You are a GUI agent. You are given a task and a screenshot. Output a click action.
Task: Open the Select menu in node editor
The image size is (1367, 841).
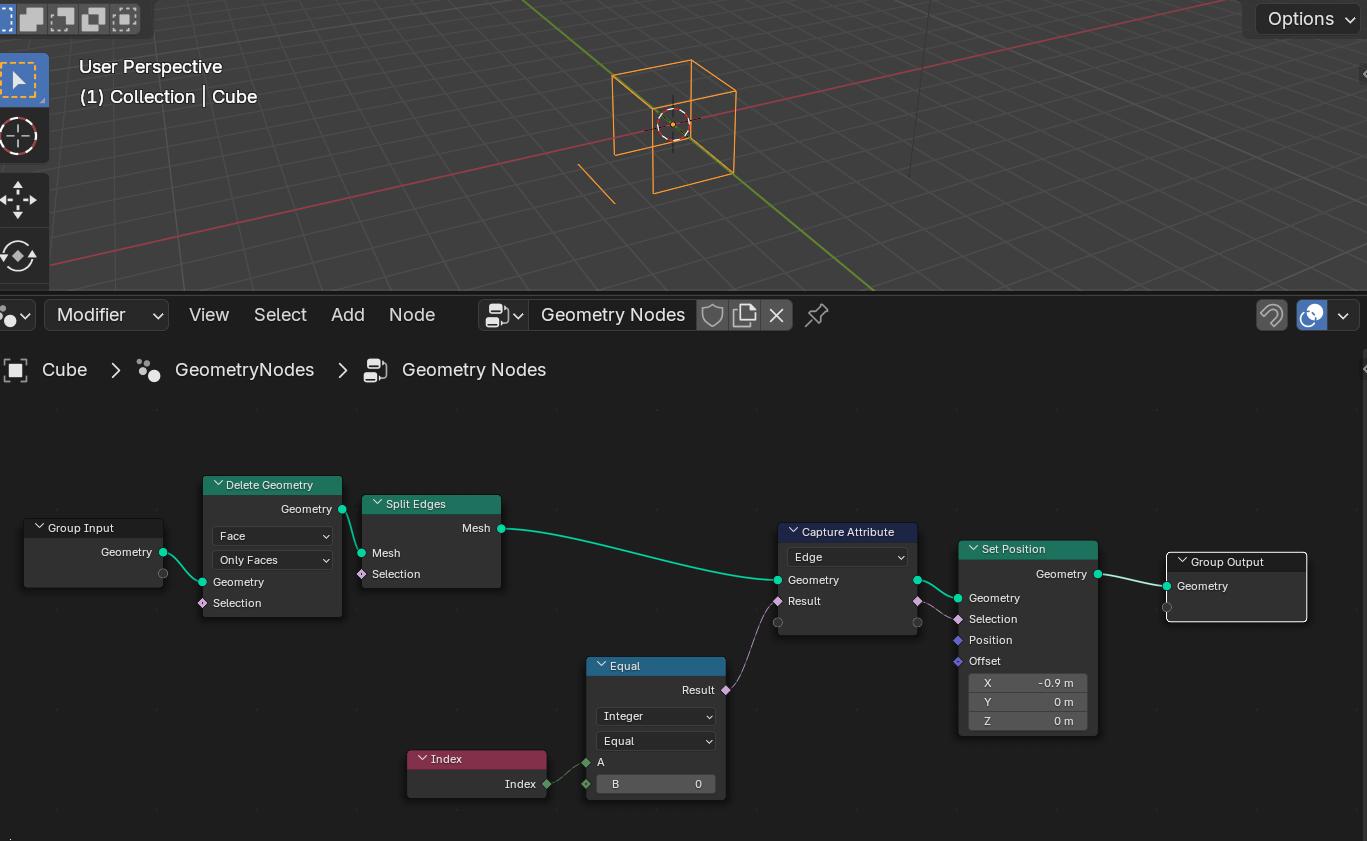(x=280, y=315)
